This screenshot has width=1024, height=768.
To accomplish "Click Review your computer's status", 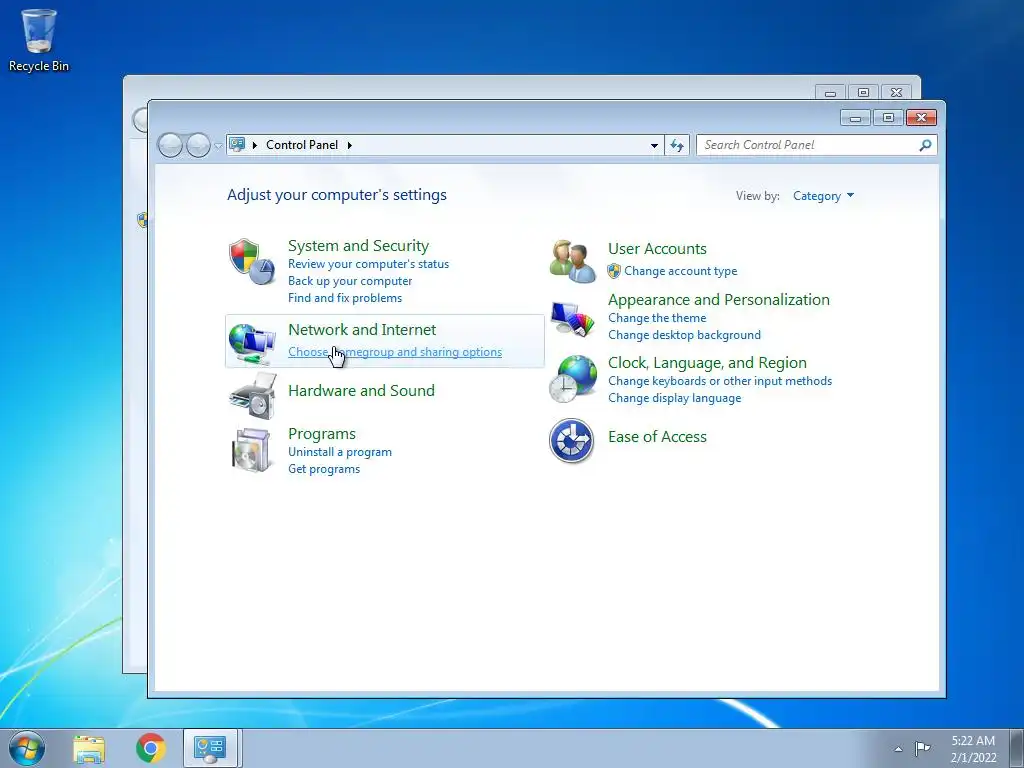I will tap(368, 264).
